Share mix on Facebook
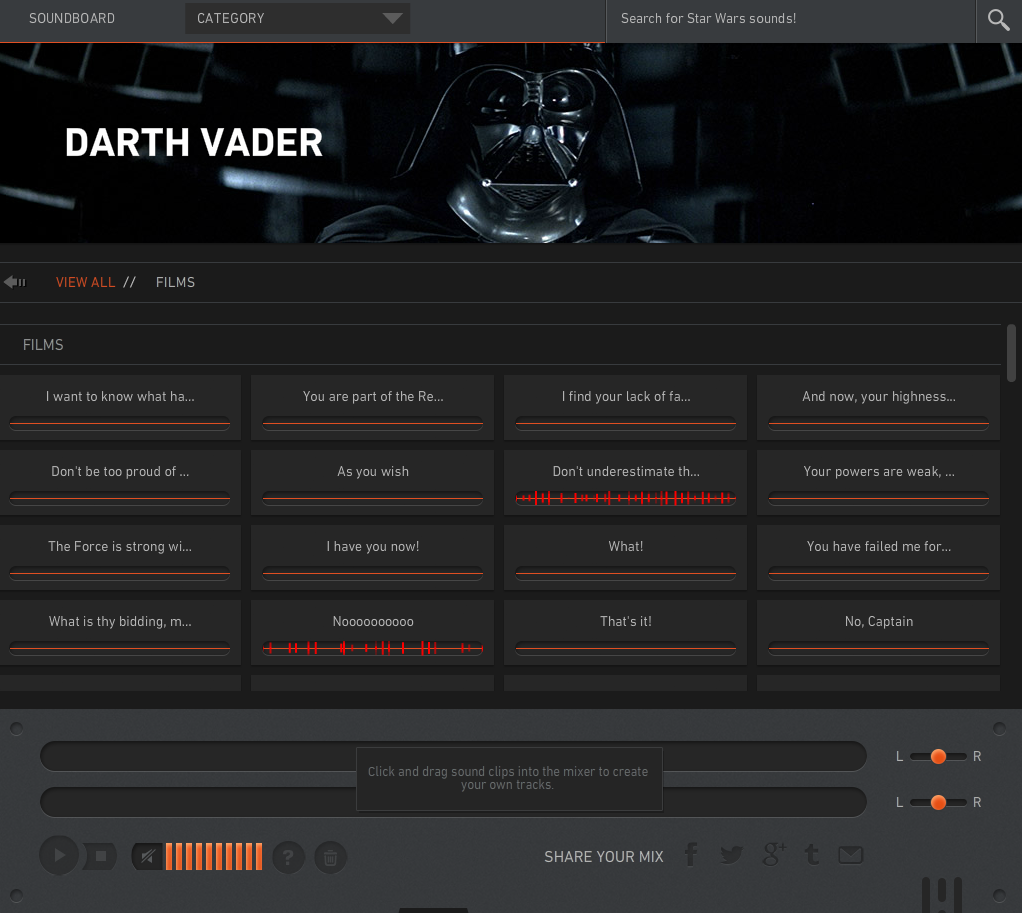The height and width of the screenshot is (913, 1022). click(x=692, y=854)
